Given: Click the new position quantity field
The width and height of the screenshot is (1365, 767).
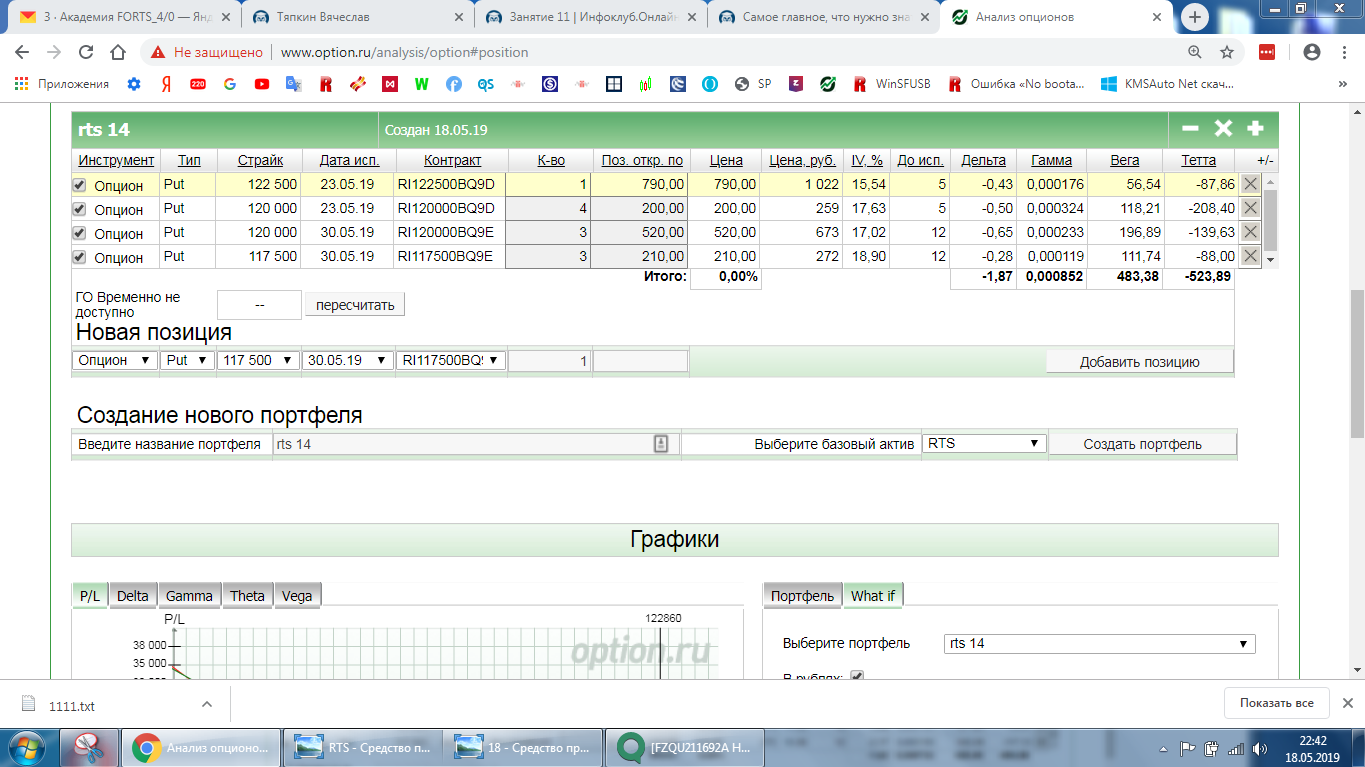Looking at the screenshot, I should tap(550, 361).
